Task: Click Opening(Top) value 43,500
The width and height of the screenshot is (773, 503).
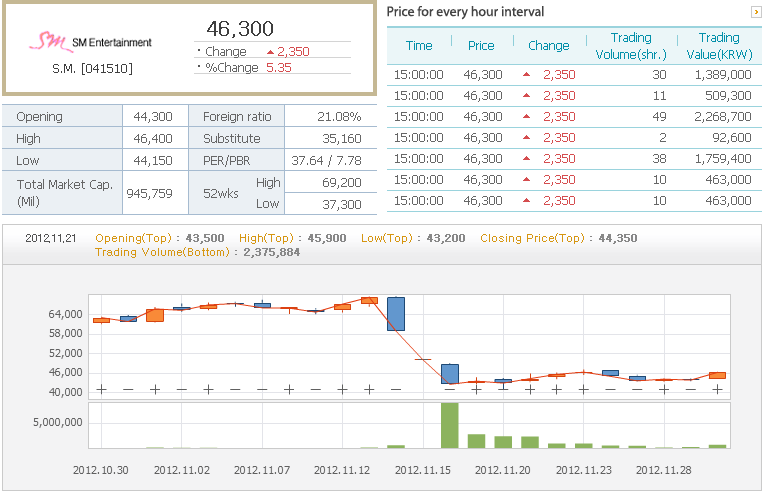Action: [x=205, y=238]
